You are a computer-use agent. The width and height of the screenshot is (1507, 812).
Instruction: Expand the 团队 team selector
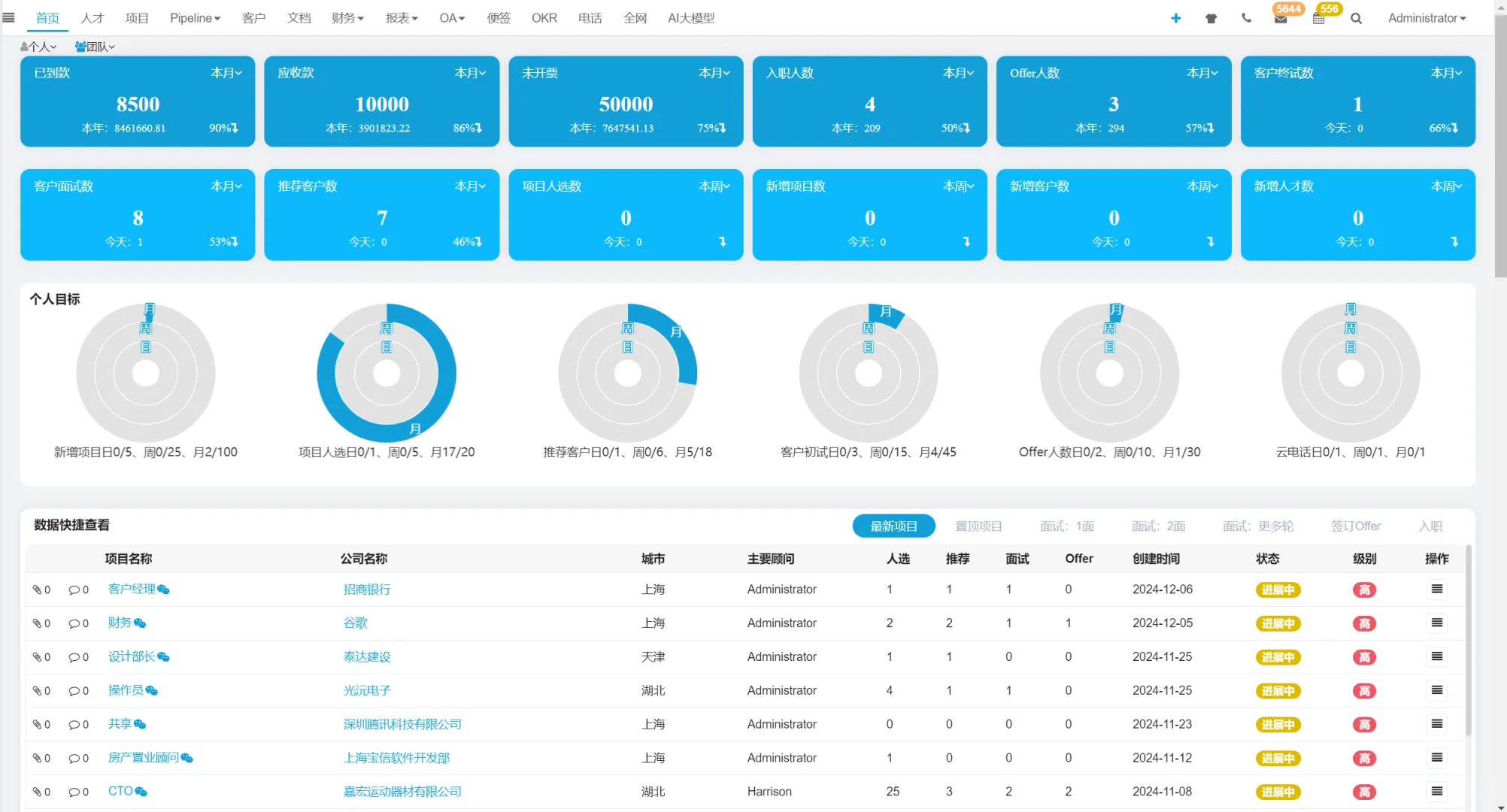95,47
